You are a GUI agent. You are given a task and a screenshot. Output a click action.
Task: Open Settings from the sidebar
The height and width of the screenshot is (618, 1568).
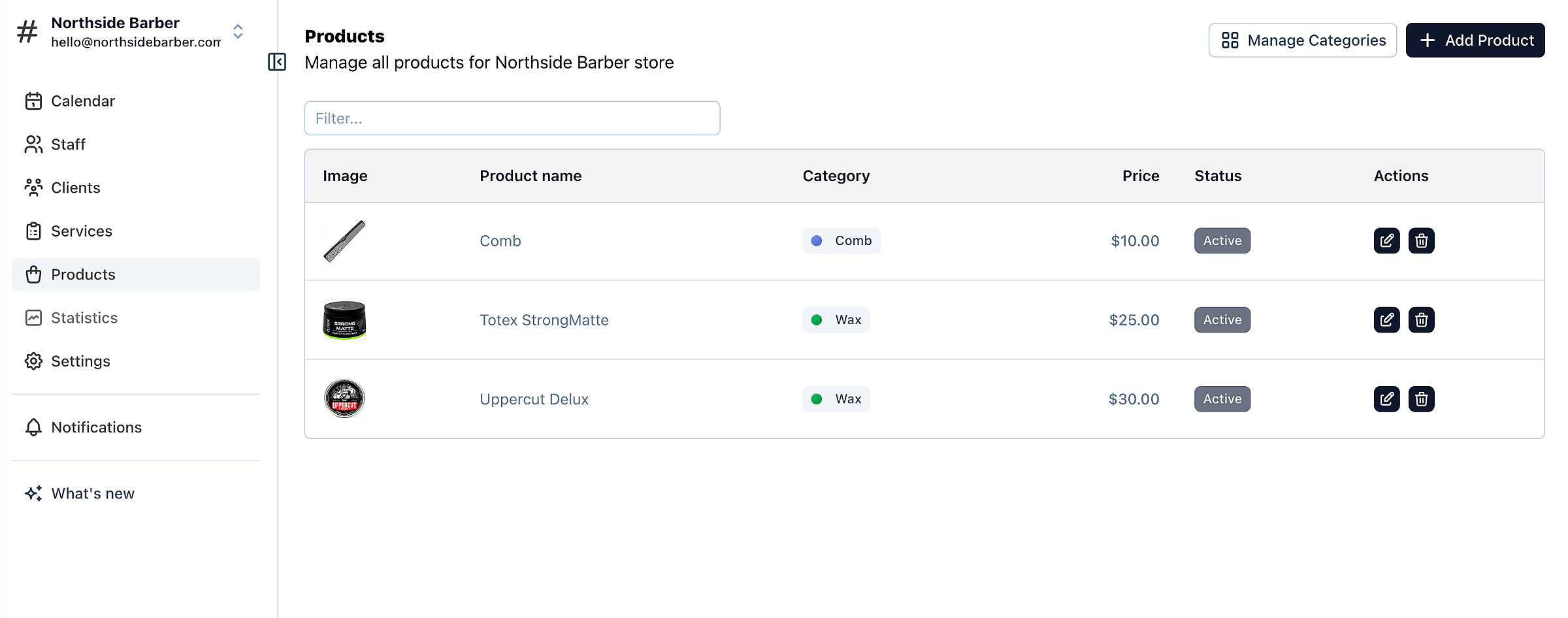point(135,361)
